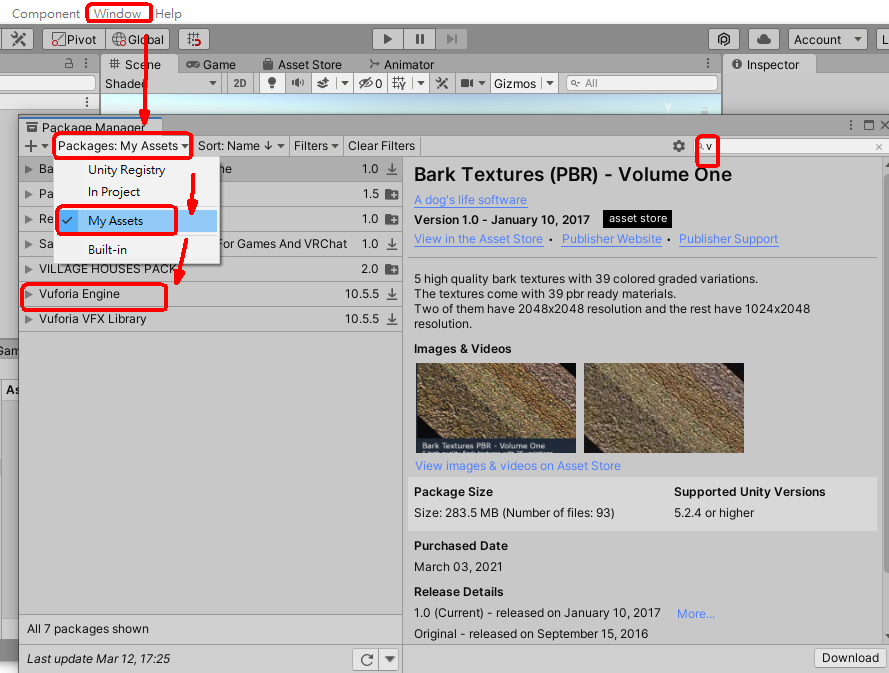
Task: Open Unity Collab services icon
Action: click(723, 39)
